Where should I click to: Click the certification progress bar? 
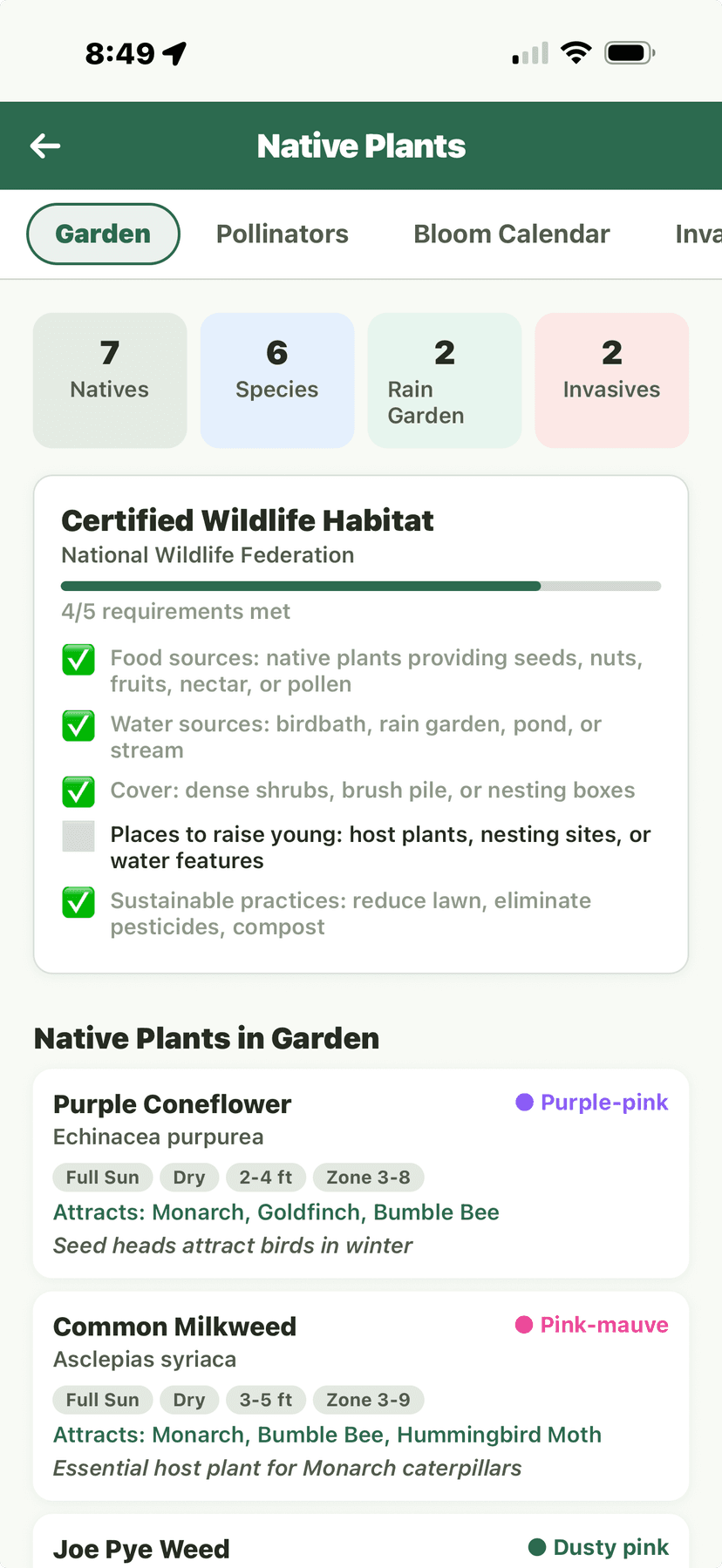coord(361,585)
